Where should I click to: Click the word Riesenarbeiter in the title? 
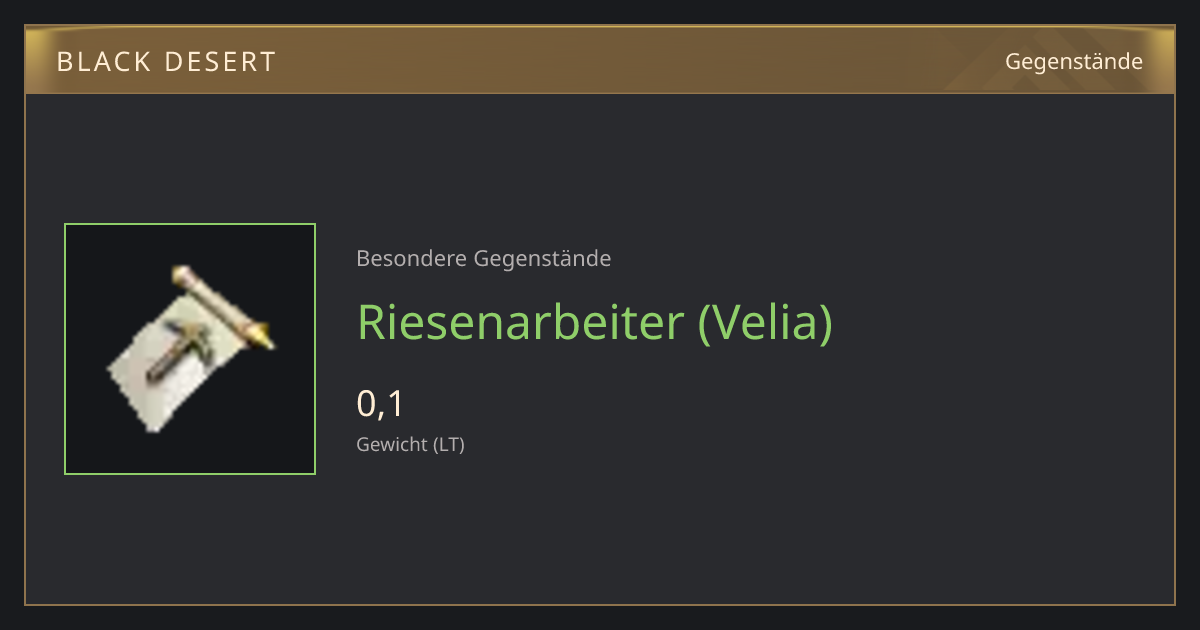[521, 322]
